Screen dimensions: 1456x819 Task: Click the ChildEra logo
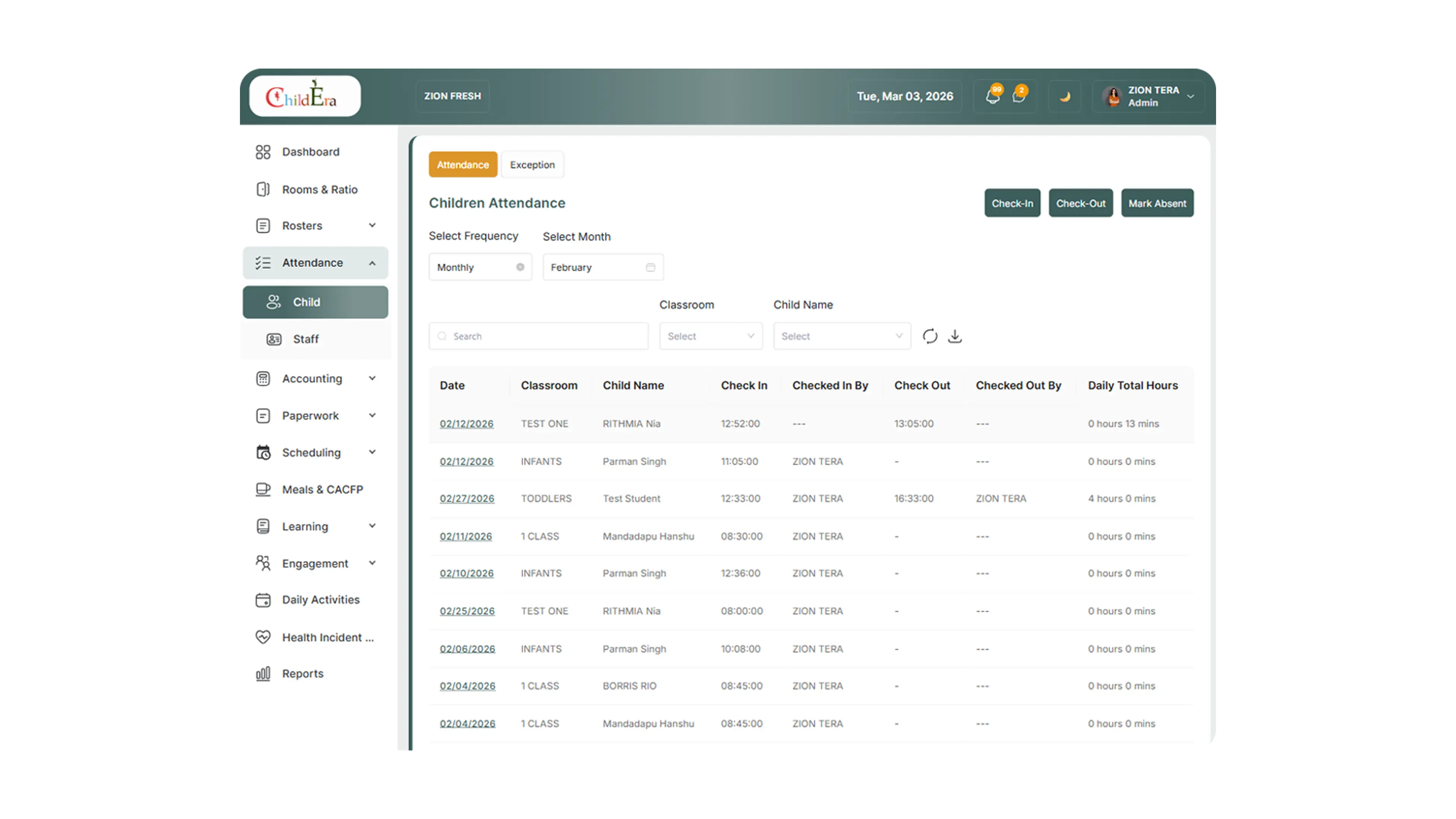pos(305,96)
